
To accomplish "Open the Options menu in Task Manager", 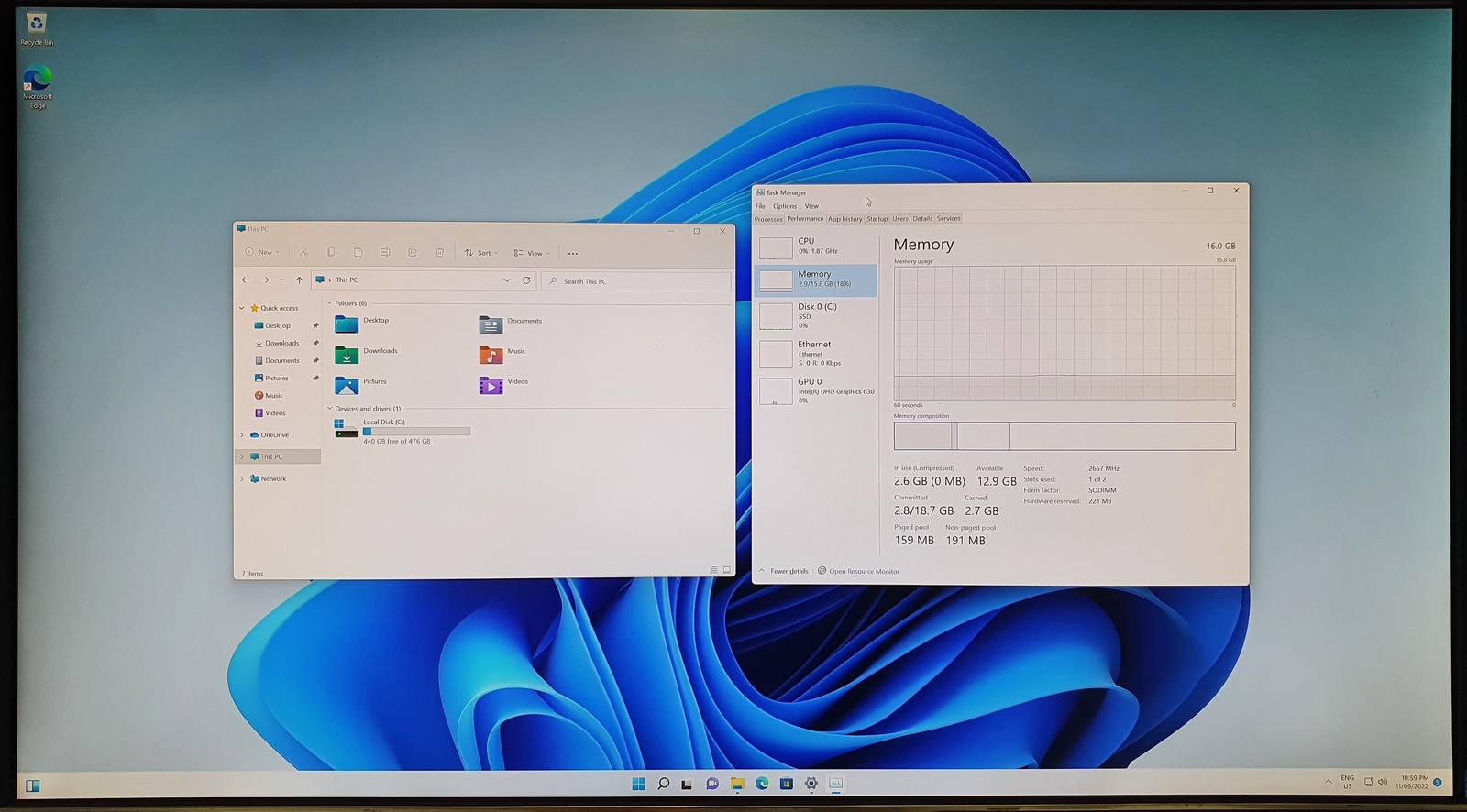I will click(x=785, y=206).
